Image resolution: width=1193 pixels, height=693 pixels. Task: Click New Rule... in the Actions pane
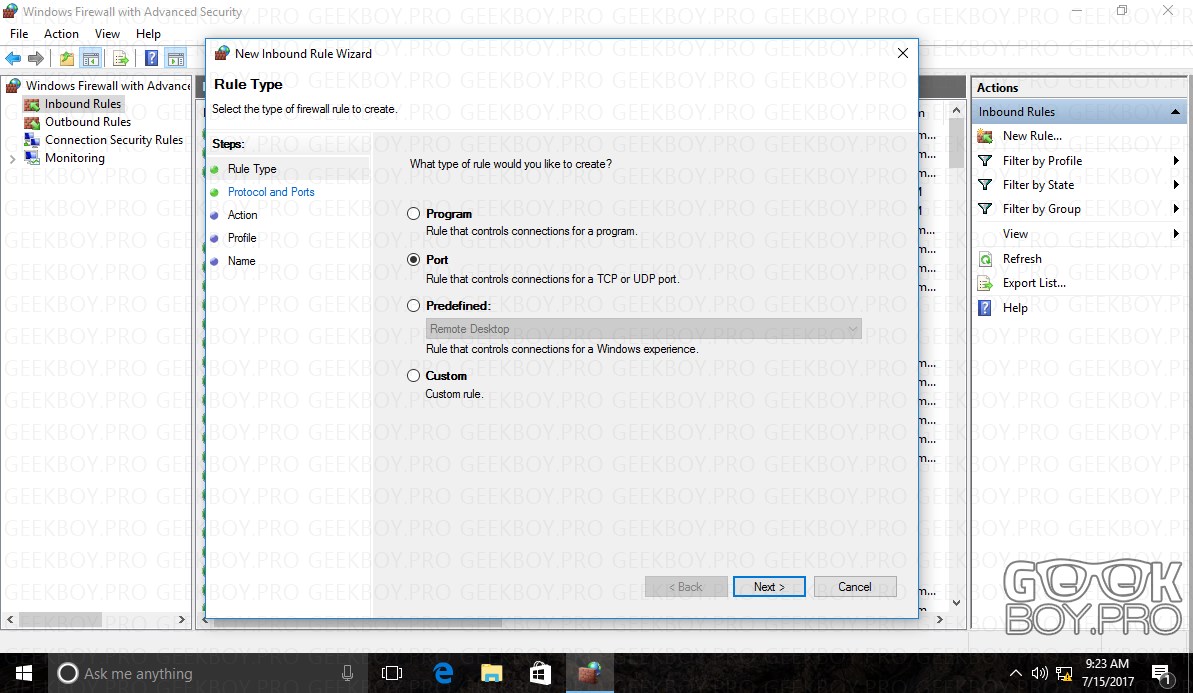pyautogui.click(x=1032, y=136)
